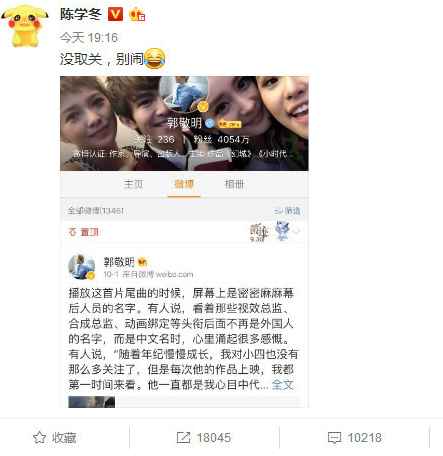Viewport: 443px width, 456px height.
Task: Click the 关注 236 following count
Action: pos(154,139)
